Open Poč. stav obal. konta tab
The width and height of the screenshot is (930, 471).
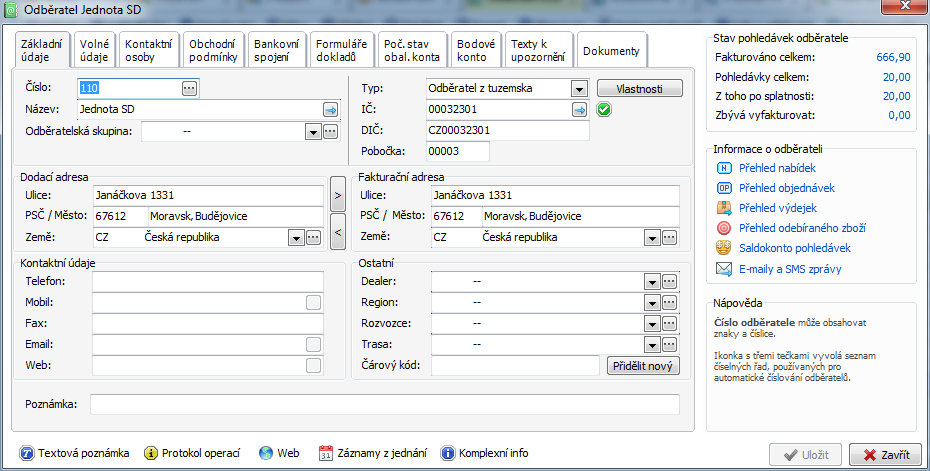tap(412, 50)
